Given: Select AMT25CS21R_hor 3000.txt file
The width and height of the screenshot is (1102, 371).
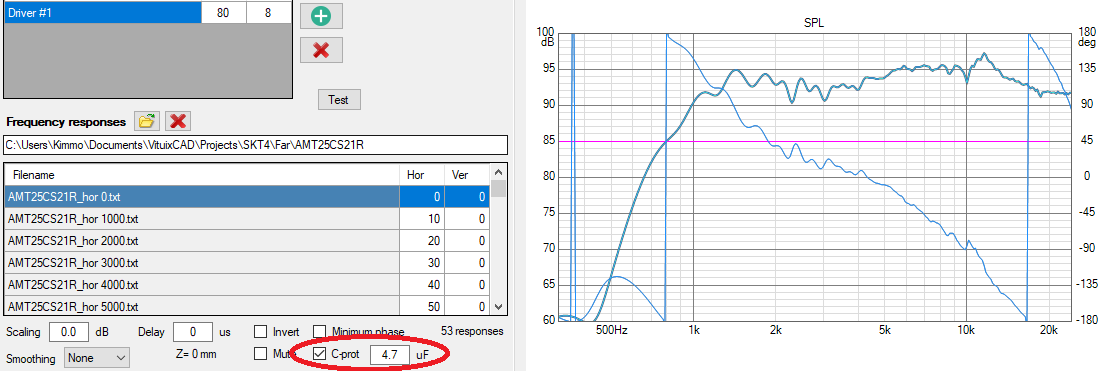Looking at the screenshot, I should click(x=202, y=263).
